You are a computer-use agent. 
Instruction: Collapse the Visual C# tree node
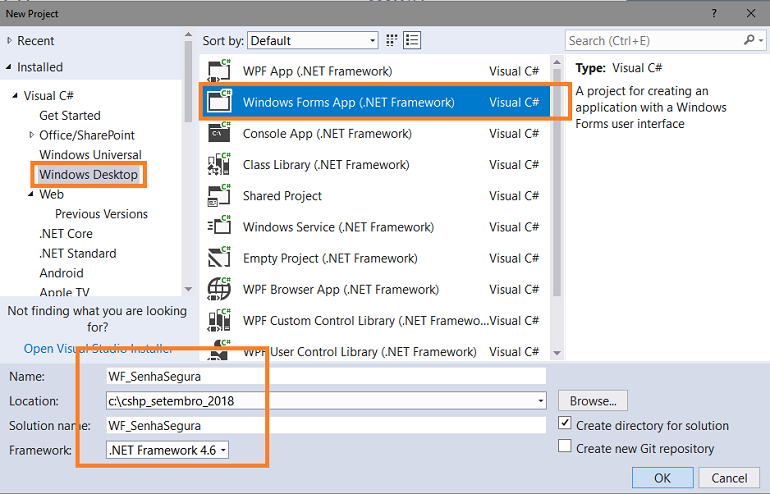15,95
